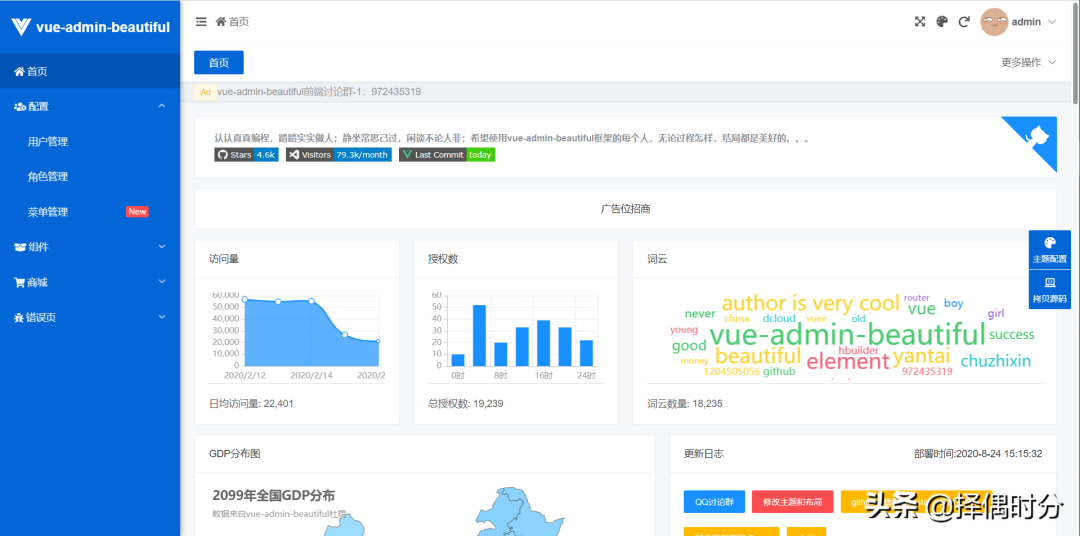
Task: Click the GitHub Stars badge
Action: click(x=246, y=155)
